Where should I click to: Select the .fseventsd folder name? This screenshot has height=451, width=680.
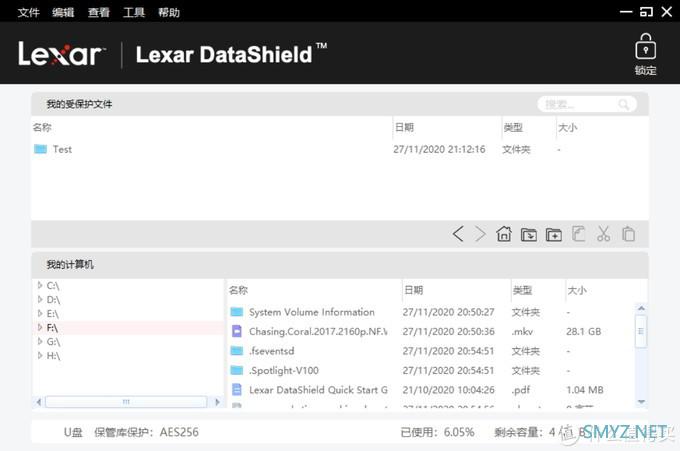tap(271, 350)
